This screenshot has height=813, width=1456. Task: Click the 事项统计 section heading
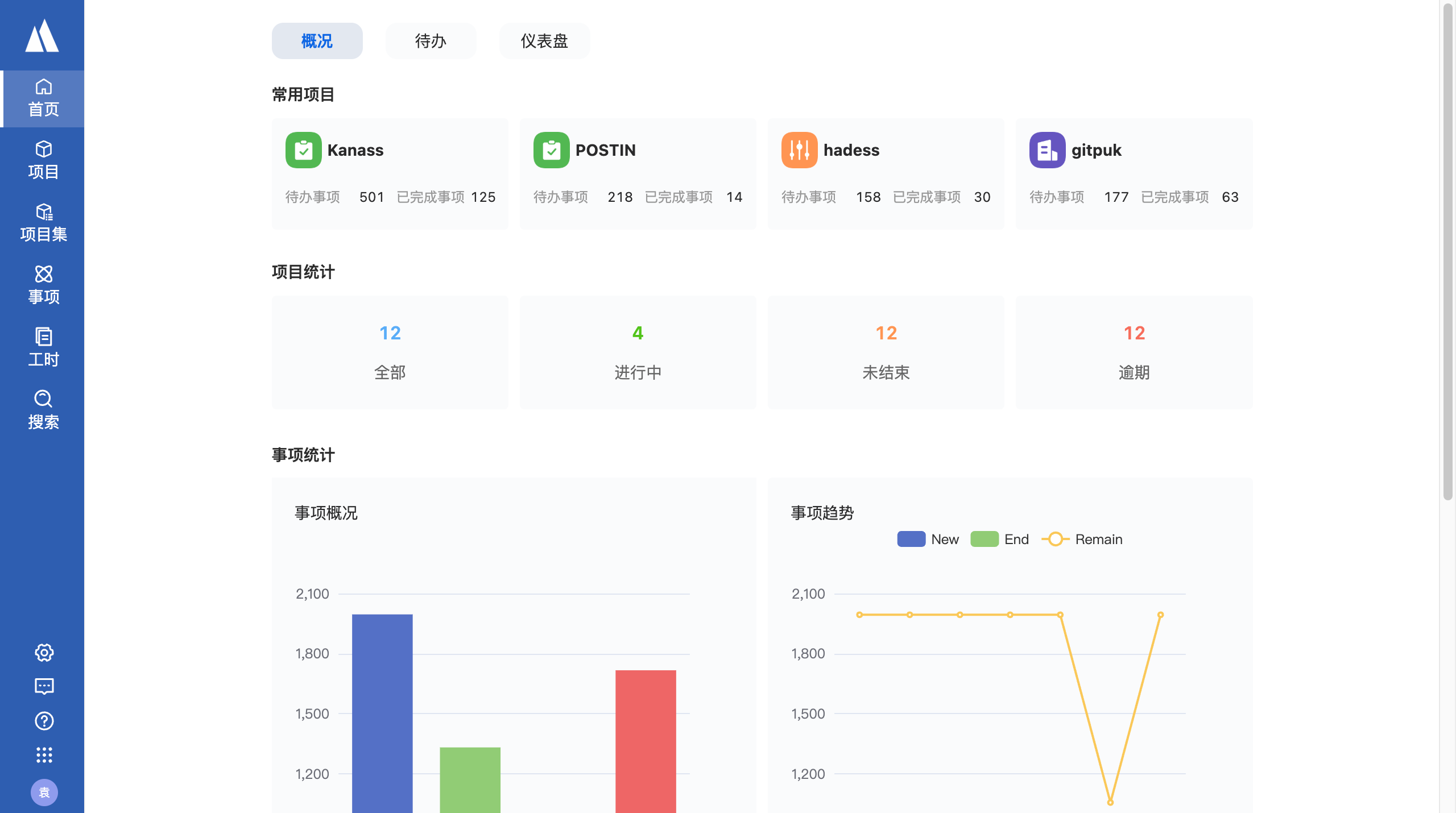[x=303, y=455]
